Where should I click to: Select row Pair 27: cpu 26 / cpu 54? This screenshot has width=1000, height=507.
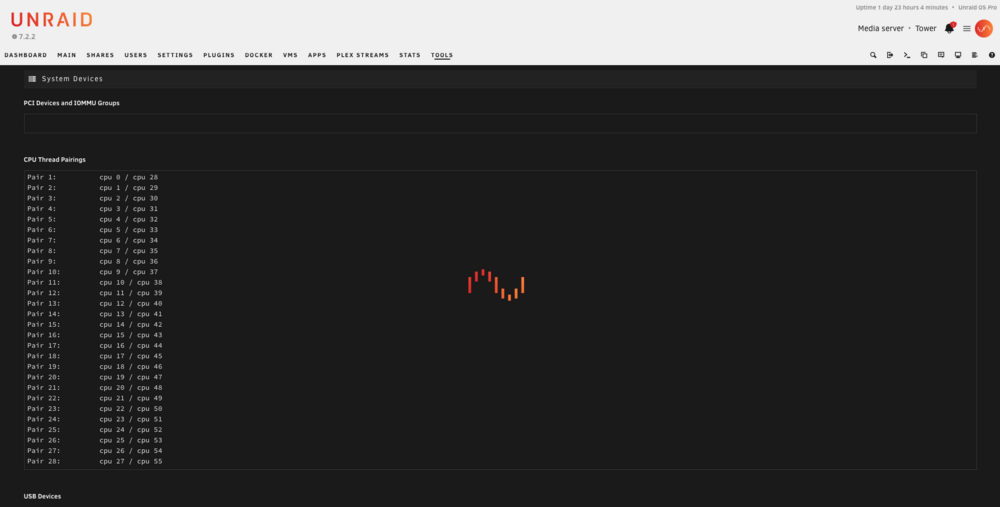tap(94, 451)
